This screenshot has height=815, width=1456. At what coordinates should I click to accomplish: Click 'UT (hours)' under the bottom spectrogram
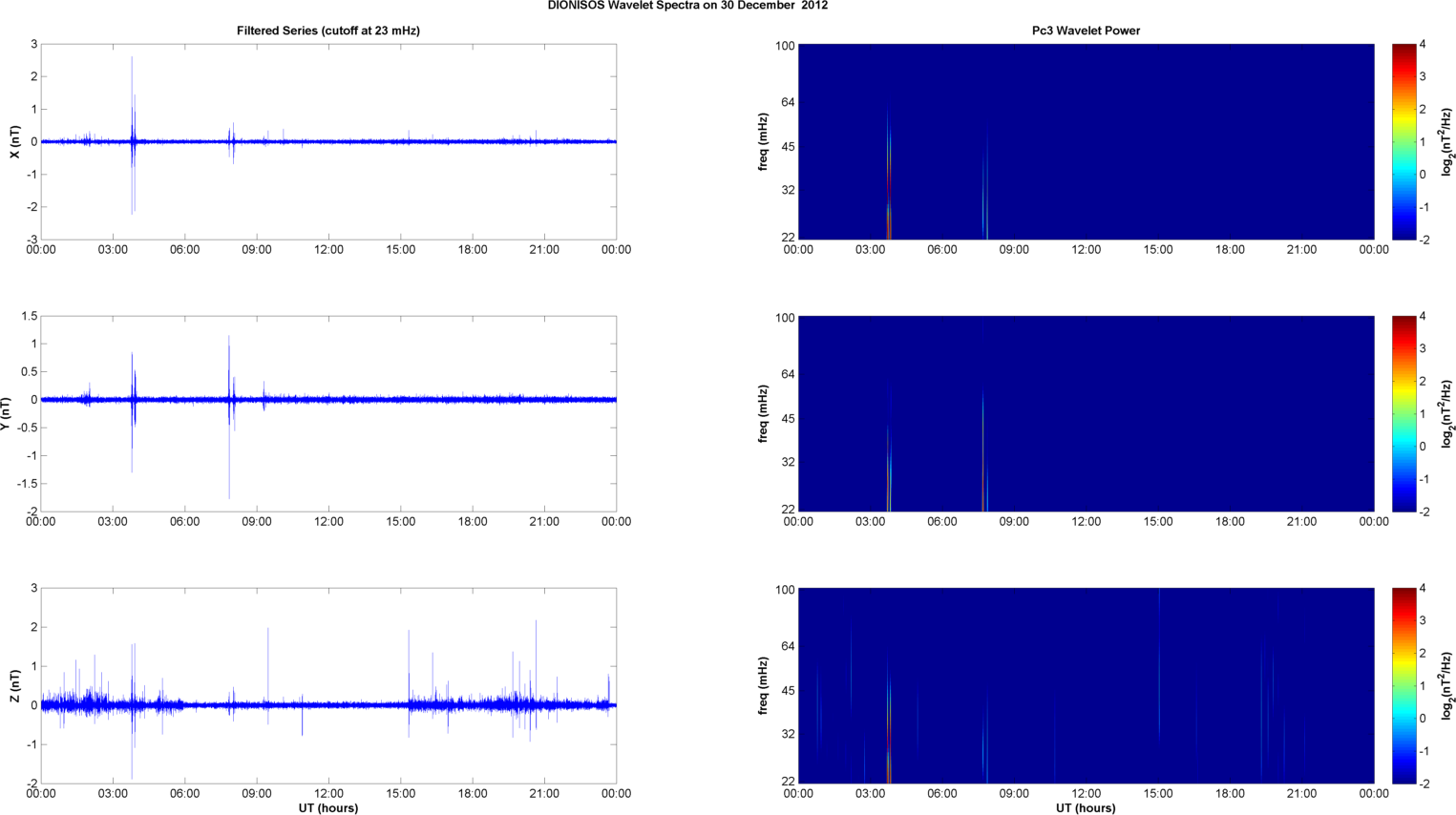[x=1086, y=807]
